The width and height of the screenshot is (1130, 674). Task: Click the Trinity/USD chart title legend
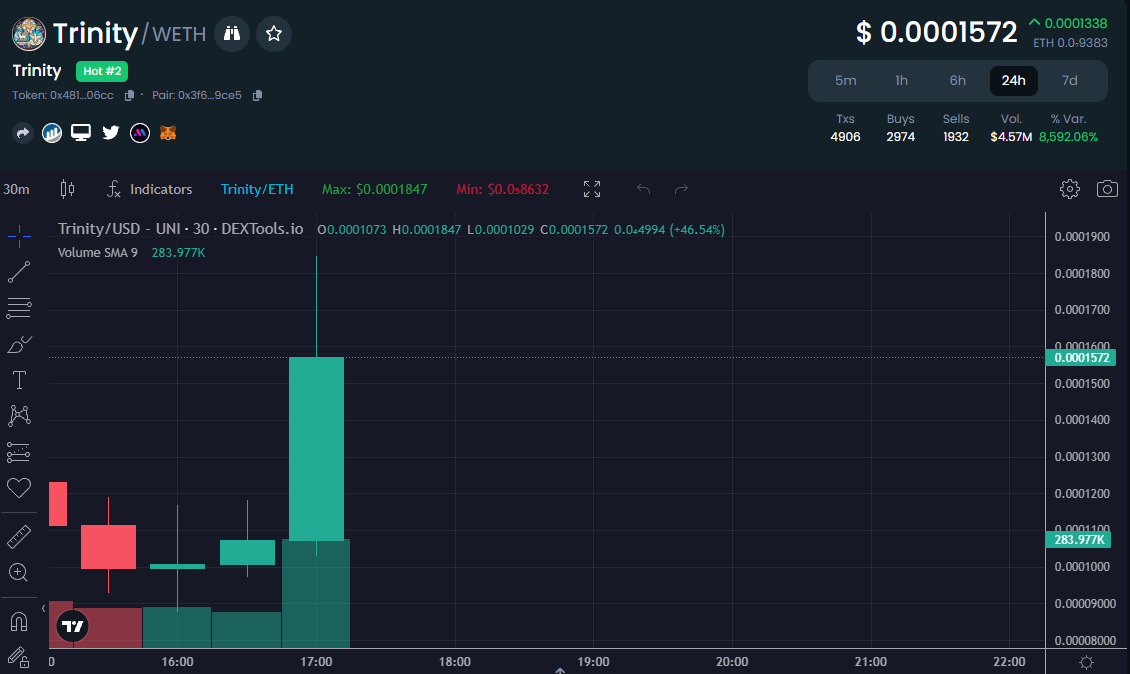coord(180,229)
